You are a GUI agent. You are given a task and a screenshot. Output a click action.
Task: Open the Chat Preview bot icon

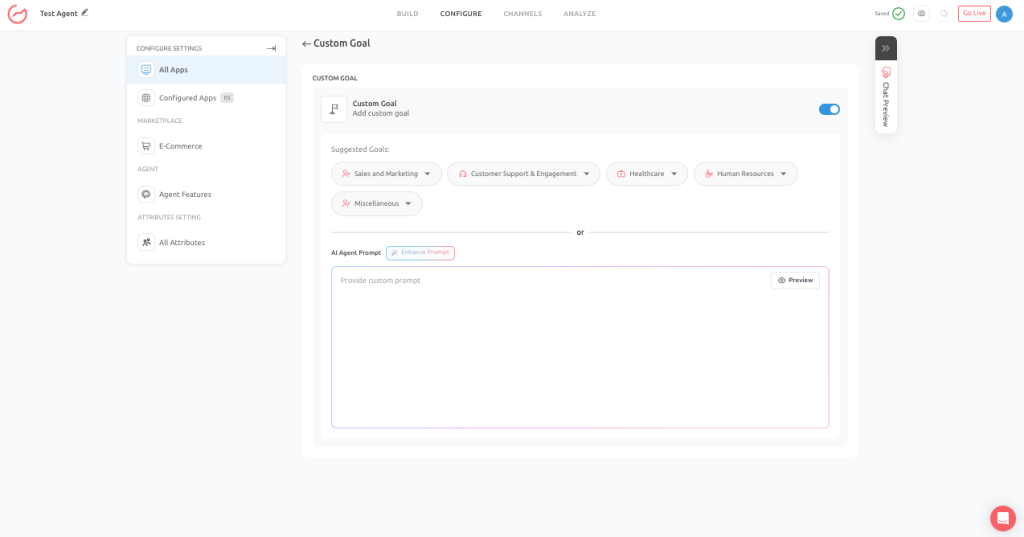(886, 72)
